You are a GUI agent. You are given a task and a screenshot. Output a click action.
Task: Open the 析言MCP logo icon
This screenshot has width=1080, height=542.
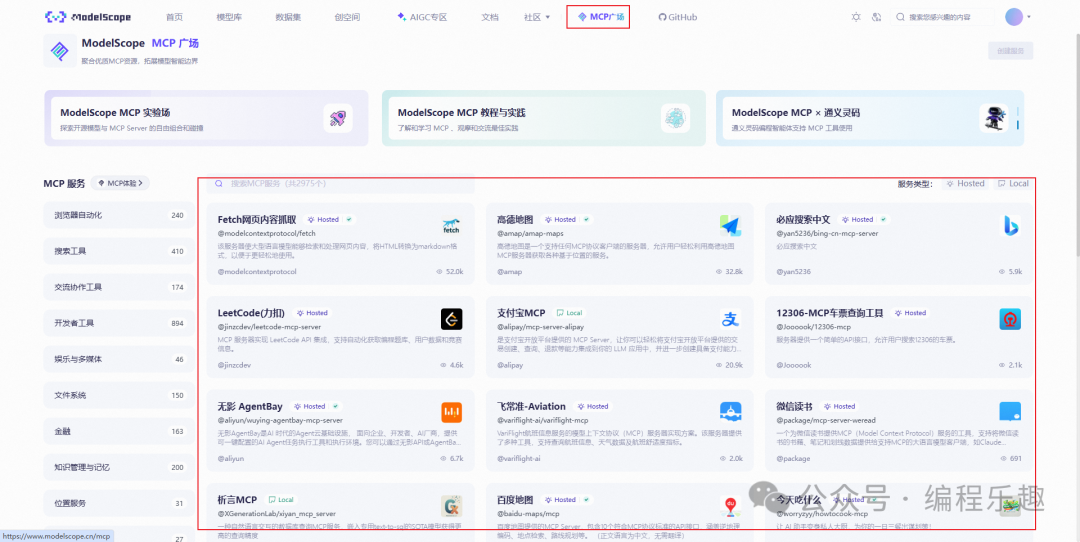tap(451, 505)
